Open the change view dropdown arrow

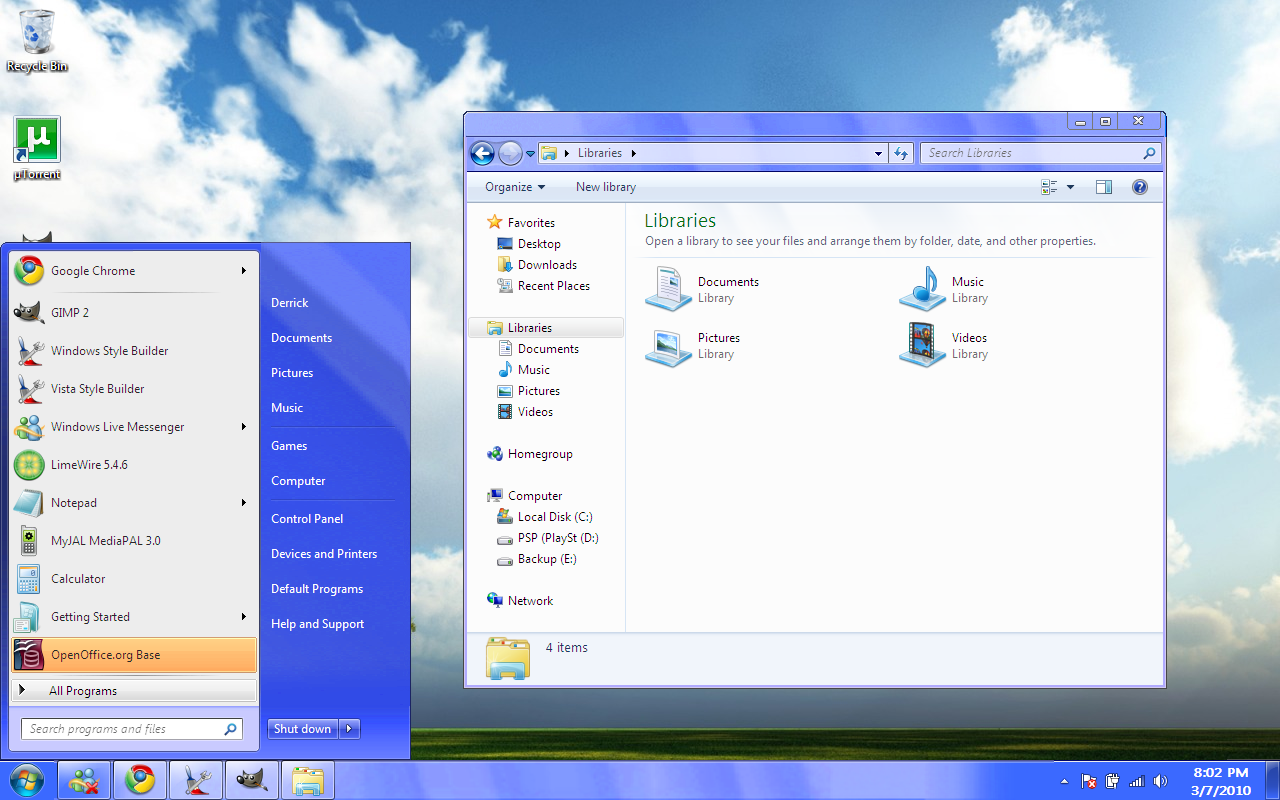pos(1070,187)
